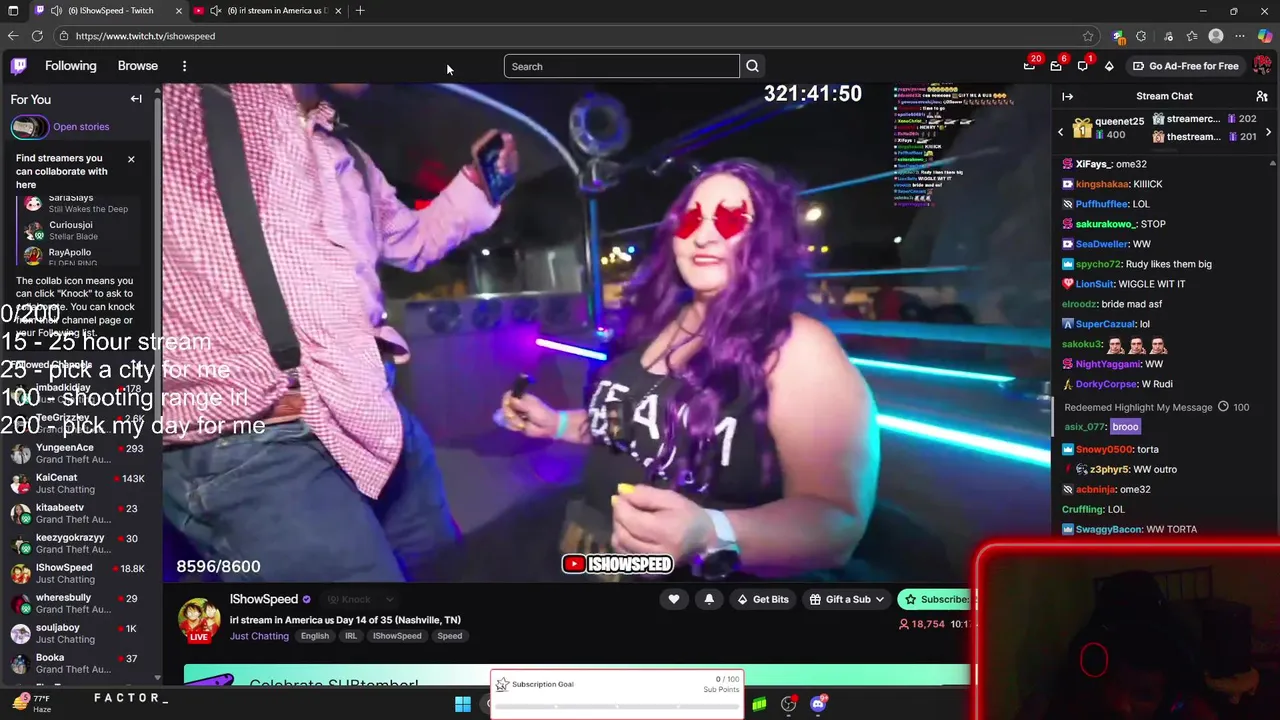Go back in browser history
Image resolution: width=1280 pixels, height=720 pixels.
pos(13,36)
